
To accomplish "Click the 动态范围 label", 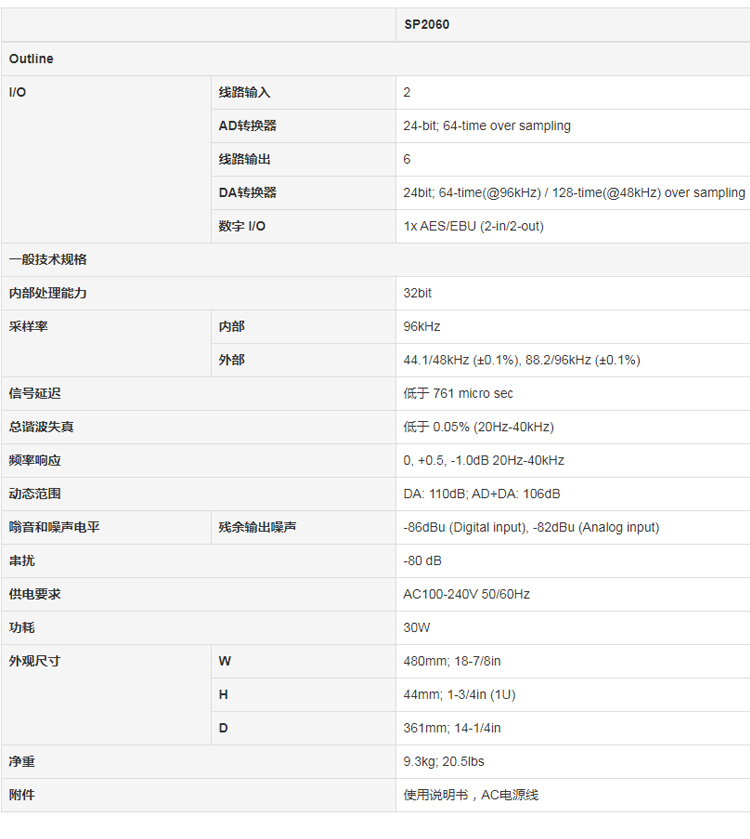I will [35, 494].
